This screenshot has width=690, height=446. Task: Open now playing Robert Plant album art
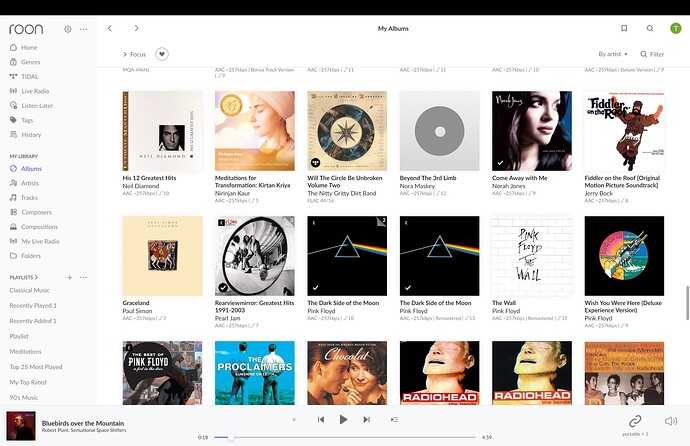click(x=21, y=426)
